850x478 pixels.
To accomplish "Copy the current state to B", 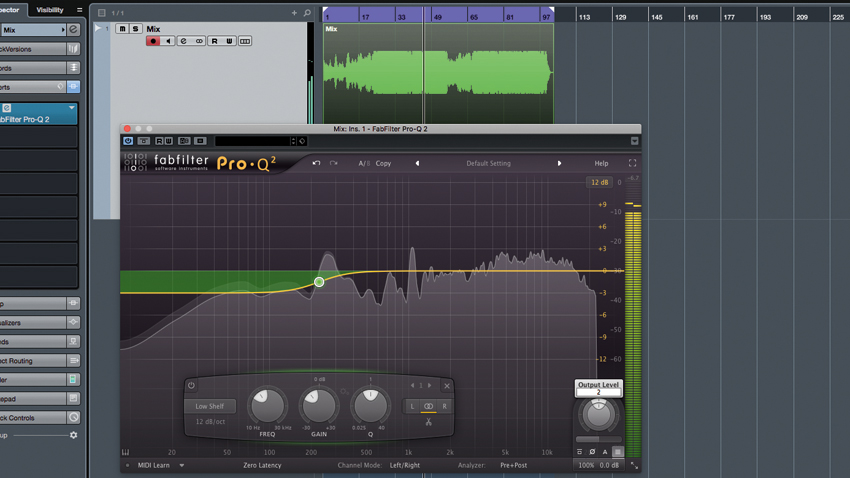I will coord(383,163).
